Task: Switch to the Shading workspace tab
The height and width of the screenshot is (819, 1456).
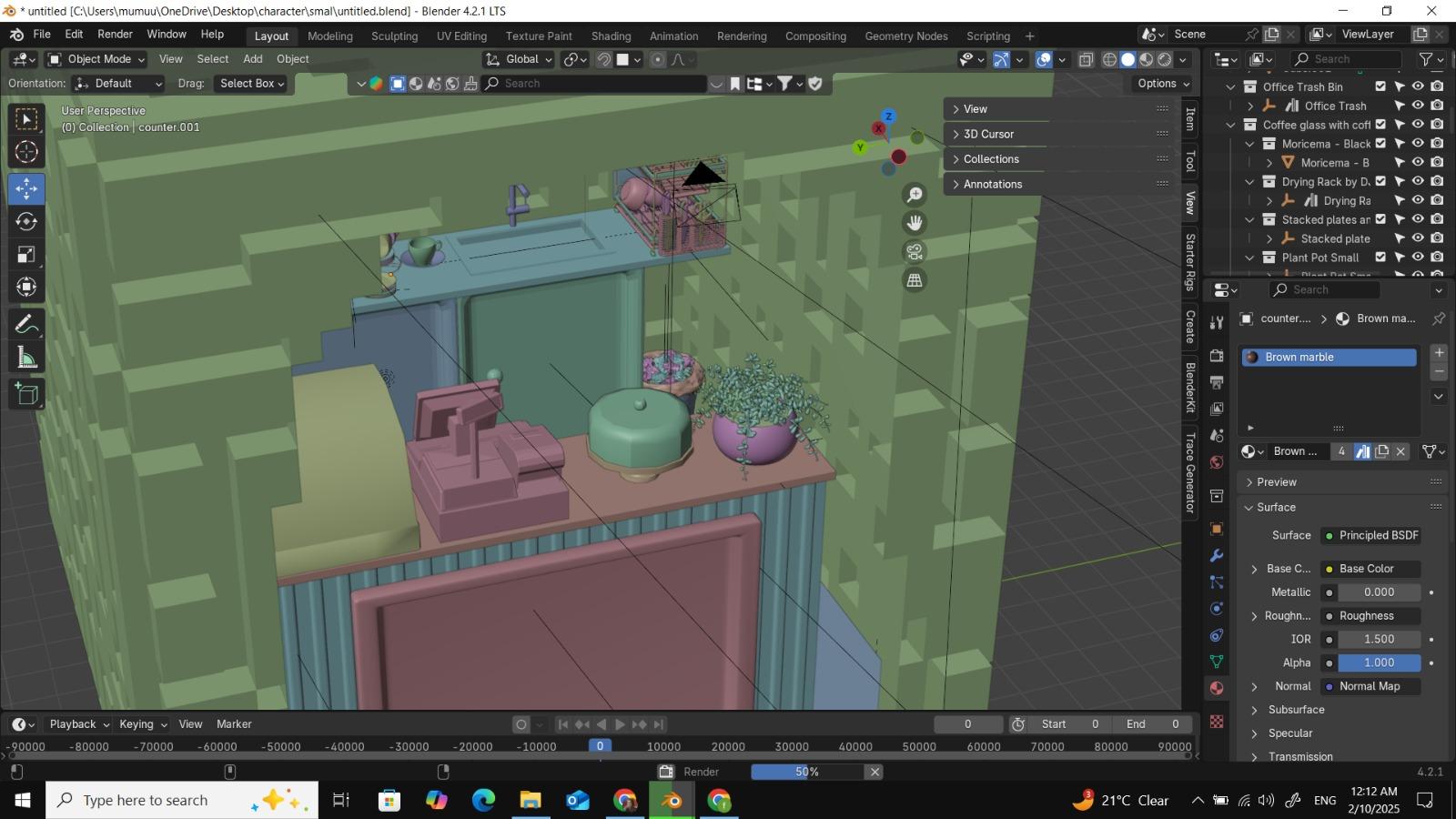Action: [x=611, y=36]
